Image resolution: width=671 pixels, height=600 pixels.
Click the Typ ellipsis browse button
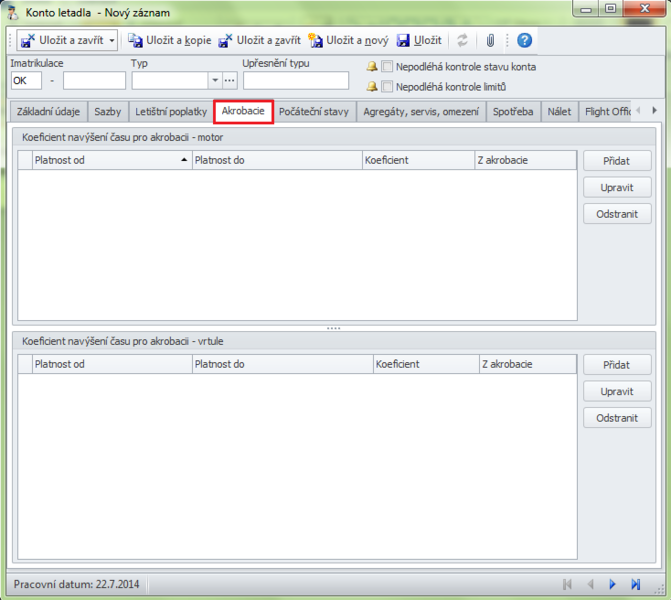(x=230, y=81)
